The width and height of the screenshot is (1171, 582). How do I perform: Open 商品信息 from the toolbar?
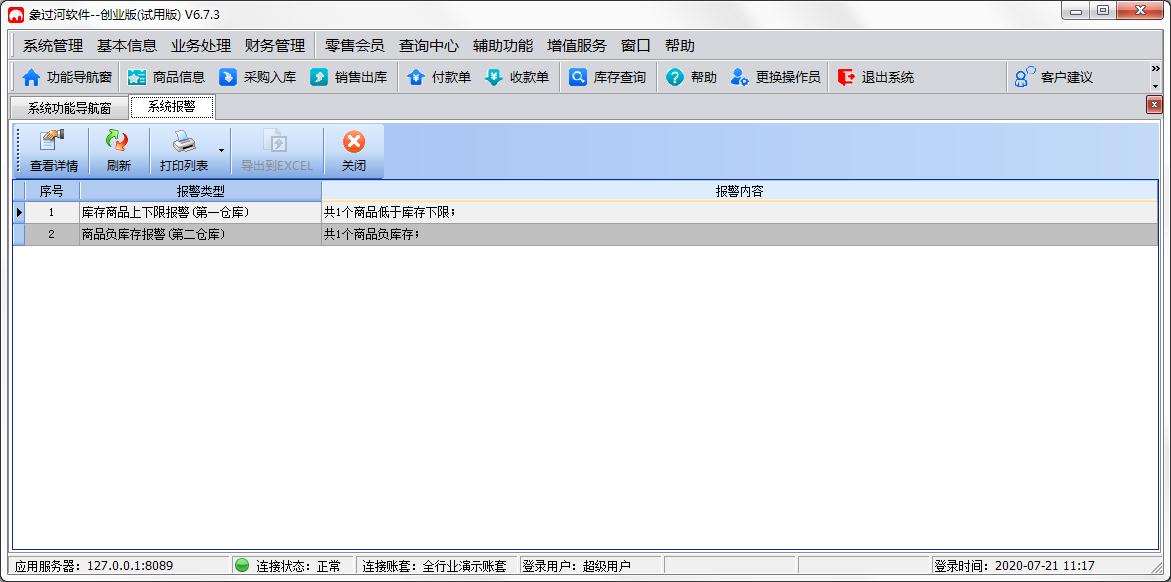tap(172, 76)
